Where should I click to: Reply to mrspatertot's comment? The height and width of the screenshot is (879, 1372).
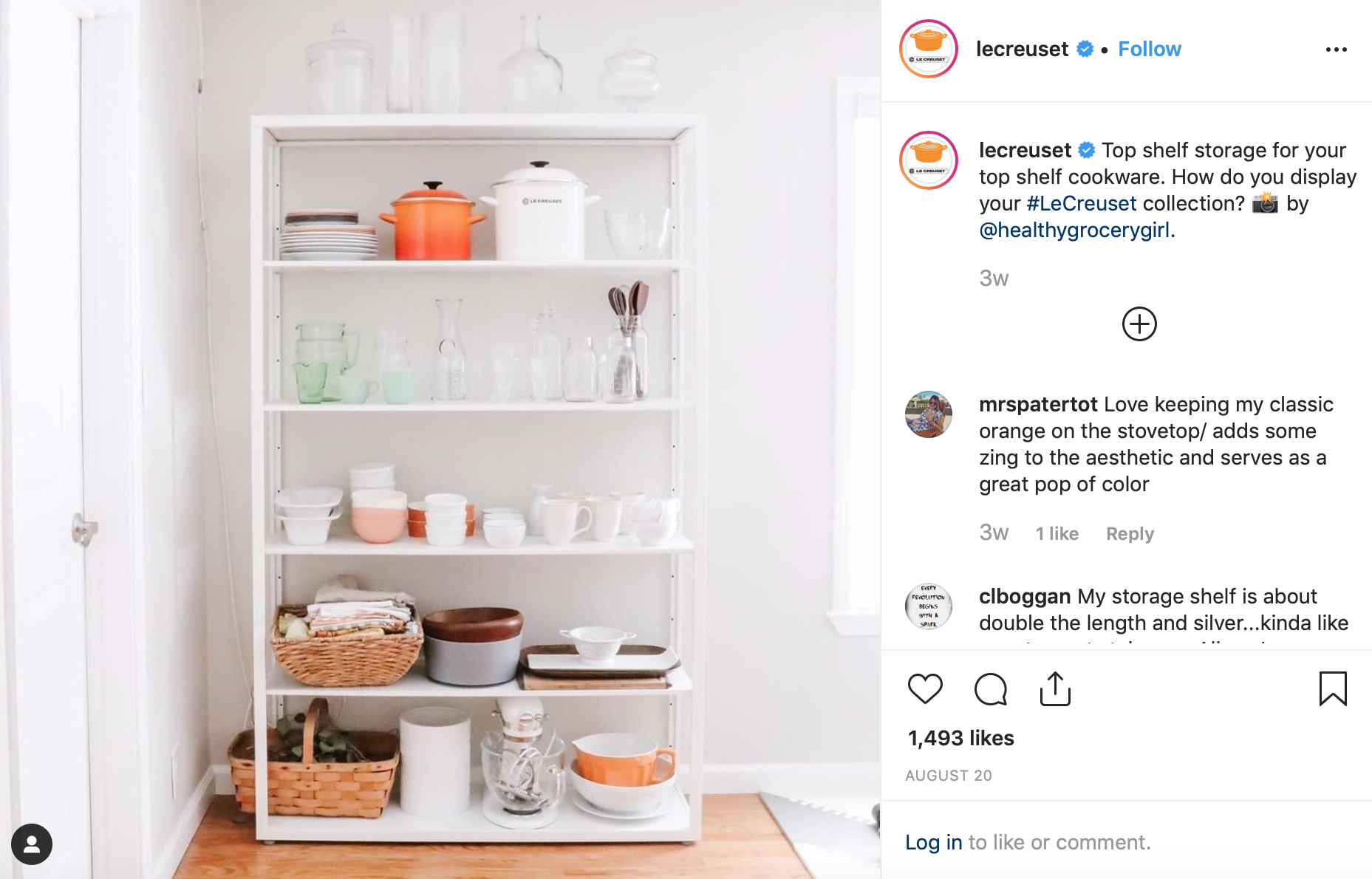coord(1130,533)
